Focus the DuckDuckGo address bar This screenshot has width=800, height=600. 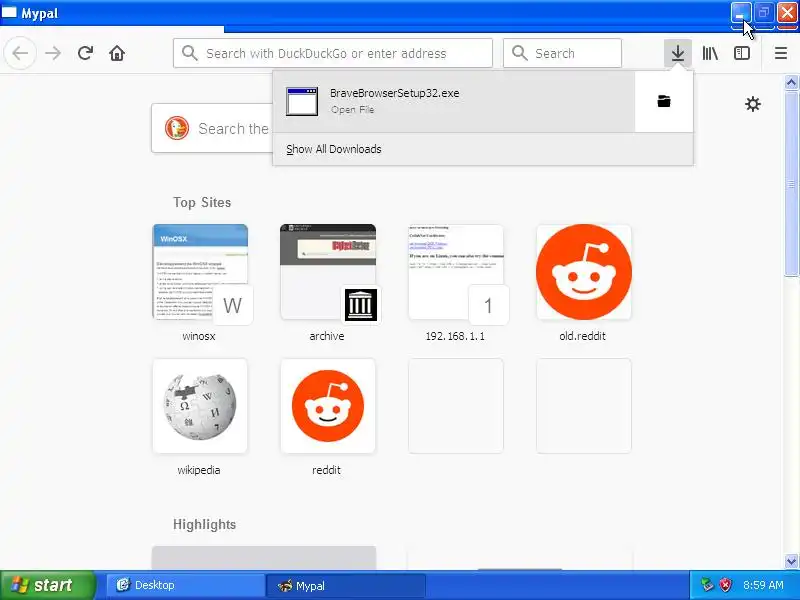(x=333, y=53)
